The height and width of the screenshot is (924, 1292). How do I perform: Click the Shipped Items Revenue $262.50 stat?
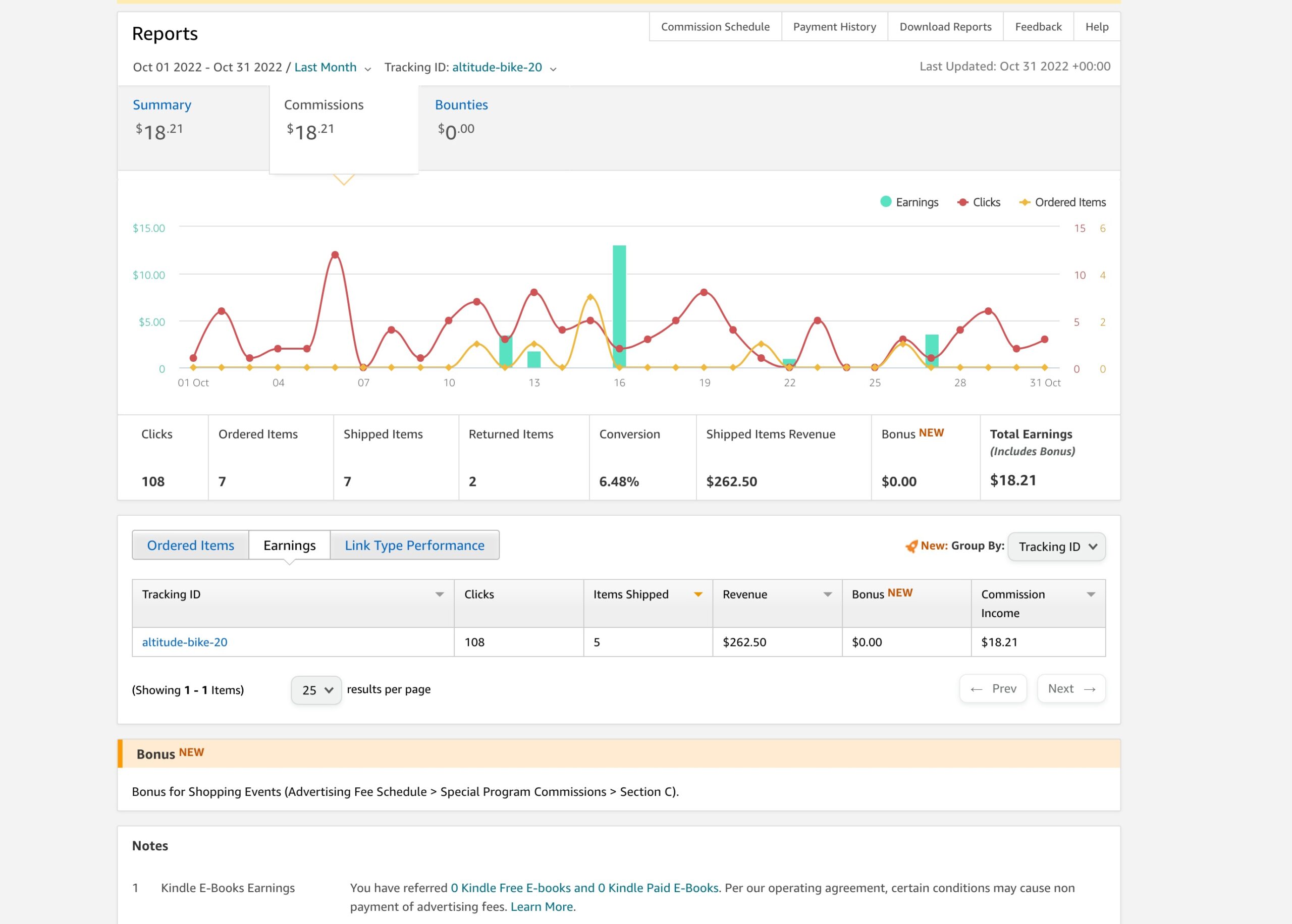tap(732, 481)
